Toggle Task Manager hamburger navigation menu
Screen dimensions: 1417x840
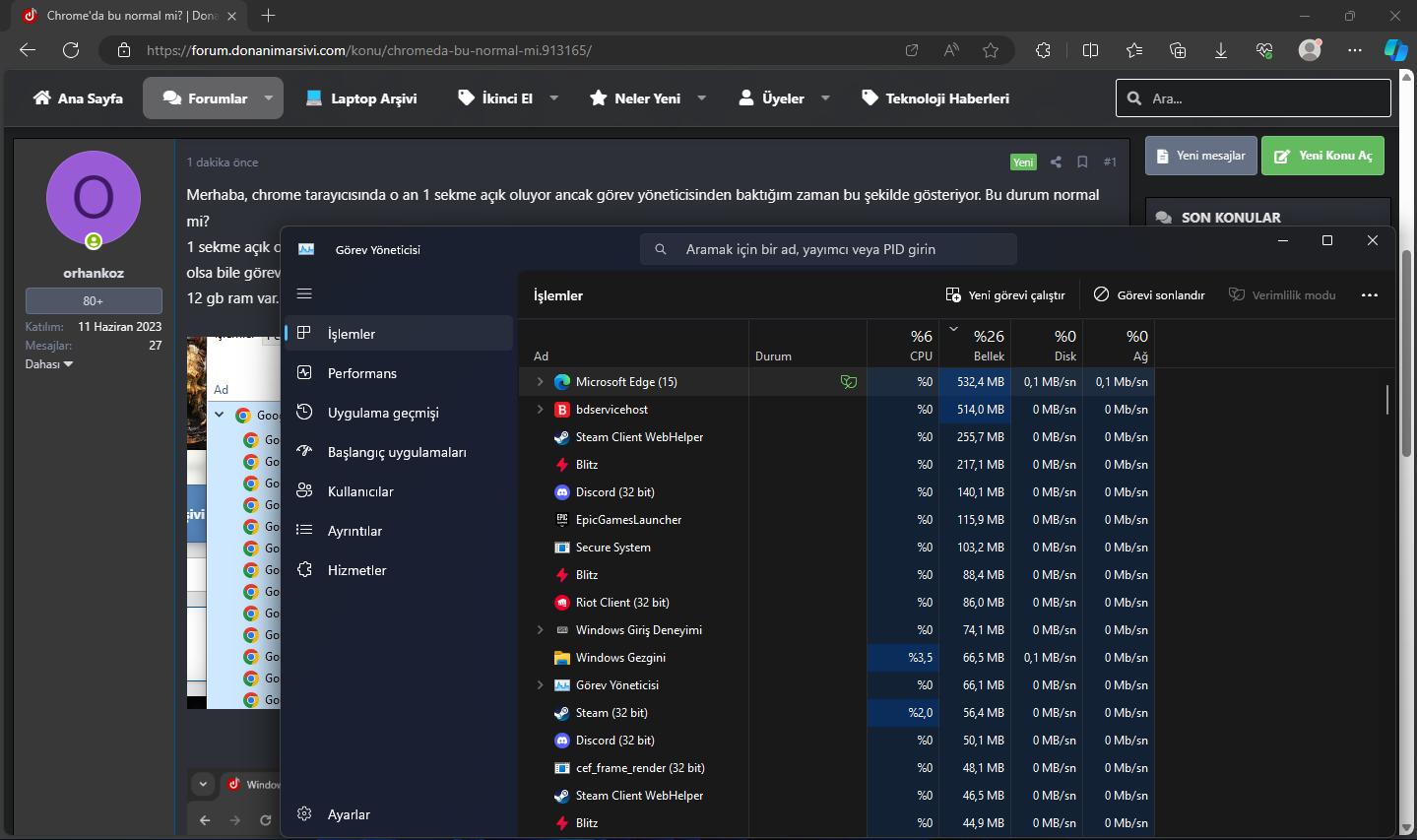coord(304,293)
